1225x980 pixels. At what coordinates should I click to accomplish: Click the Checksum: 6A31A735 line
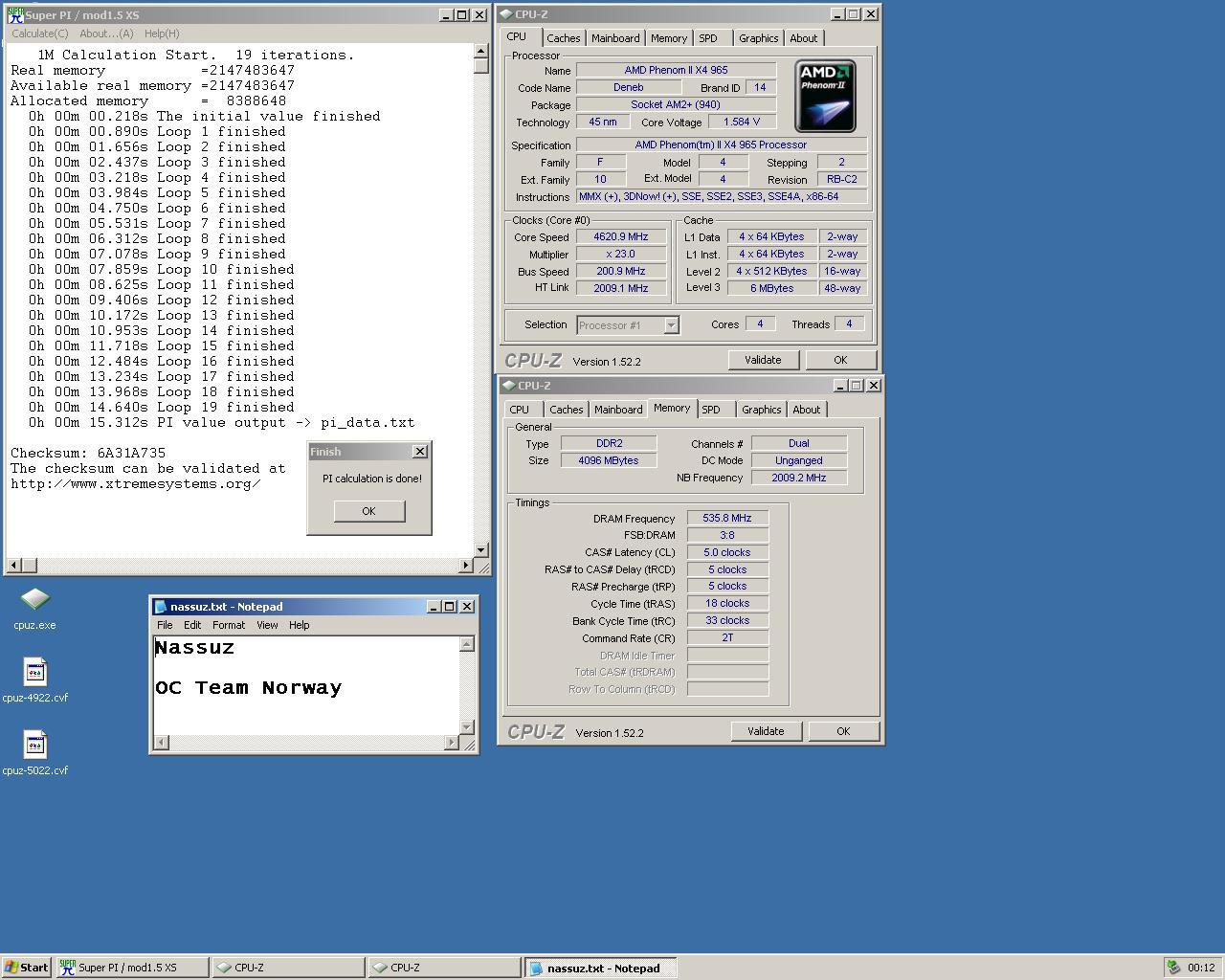(x=88, y=453)
